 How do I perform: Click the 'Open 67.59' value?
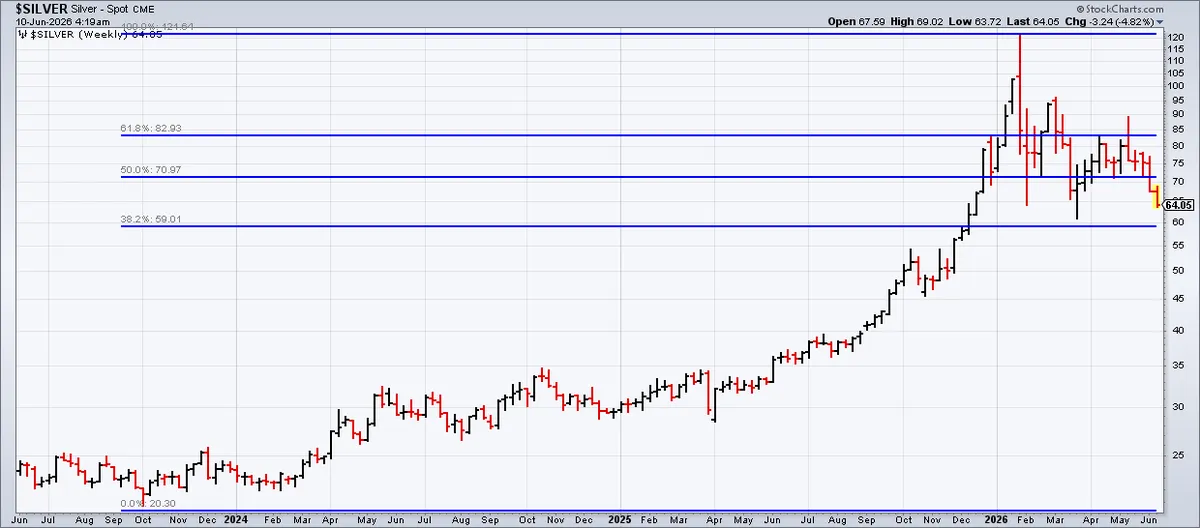(x=856, y=20)
